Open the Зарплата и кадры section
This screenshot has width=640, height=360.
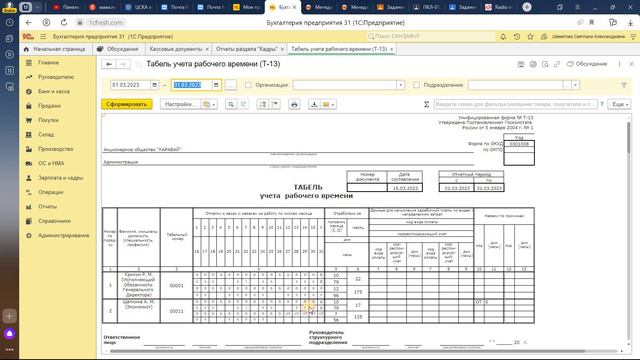click(x=60, y=178)
